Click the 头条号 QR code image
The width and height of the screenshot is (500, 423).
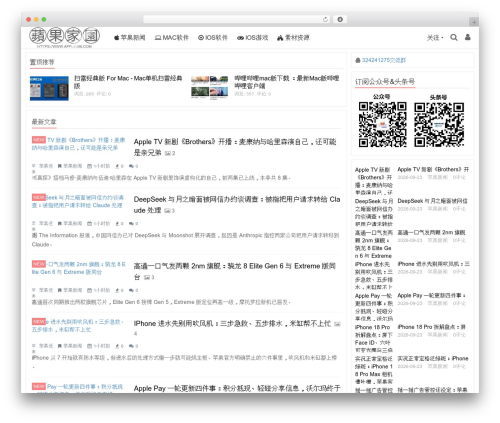[439, 124]
